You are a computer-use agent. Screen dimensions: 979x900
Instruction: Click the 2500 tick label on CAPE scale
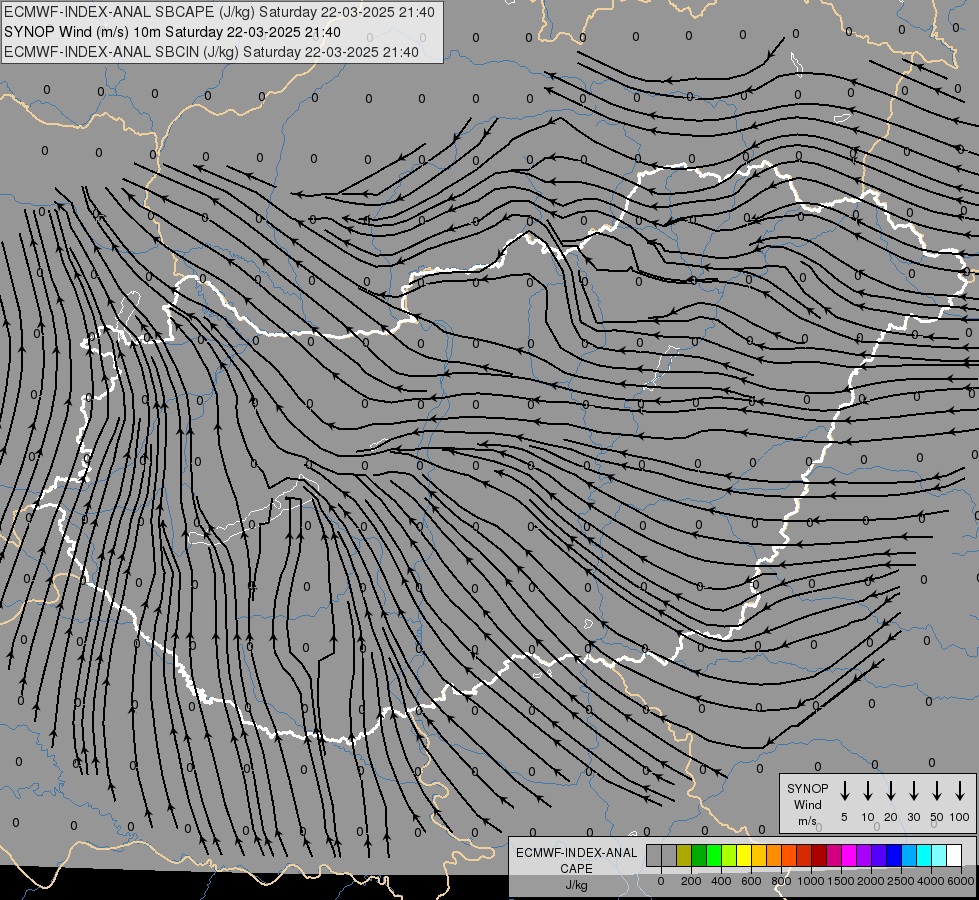(901, 881)
